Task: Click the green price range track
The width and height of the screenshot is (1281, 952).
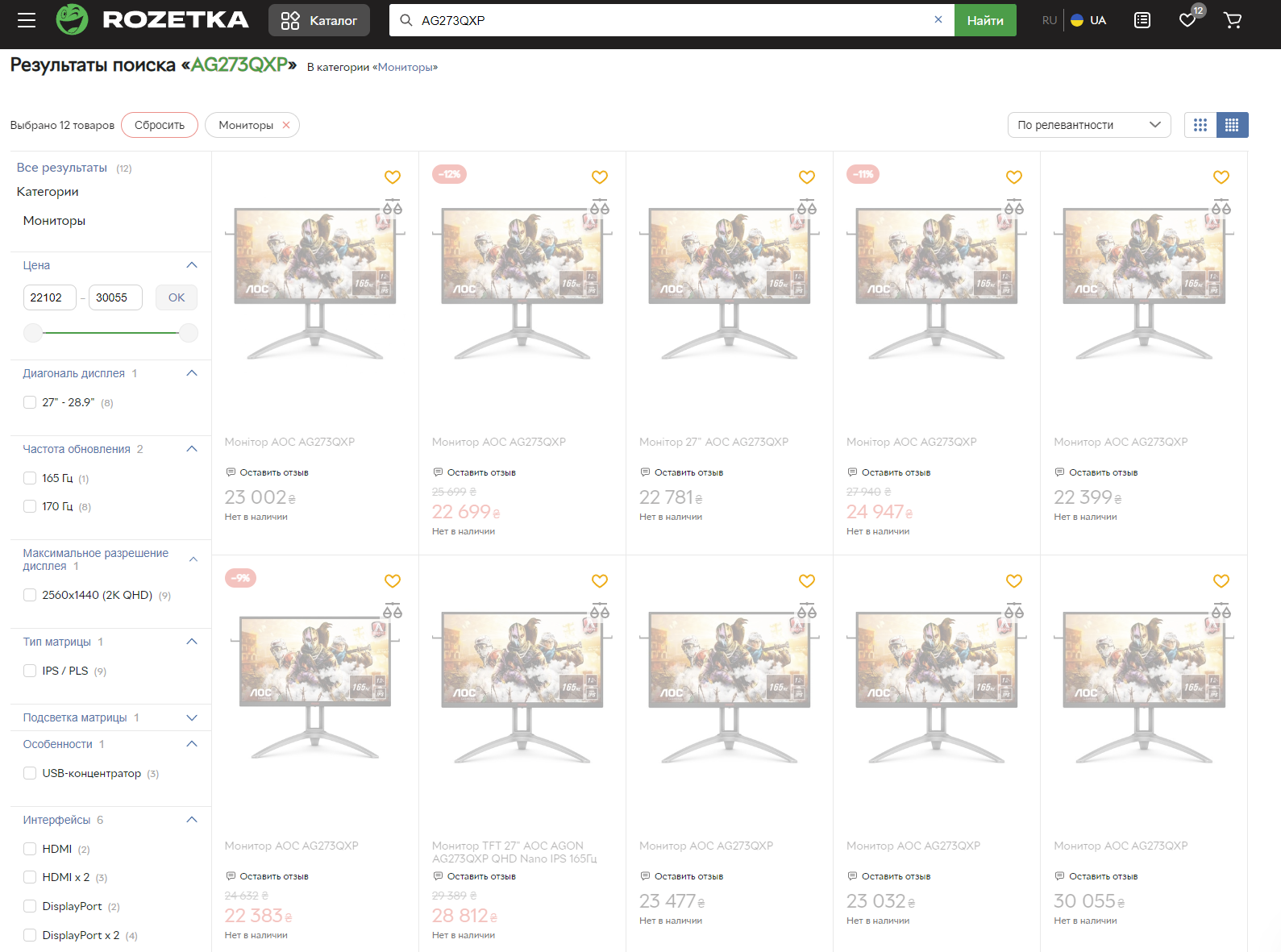Action: pos(110,332)
